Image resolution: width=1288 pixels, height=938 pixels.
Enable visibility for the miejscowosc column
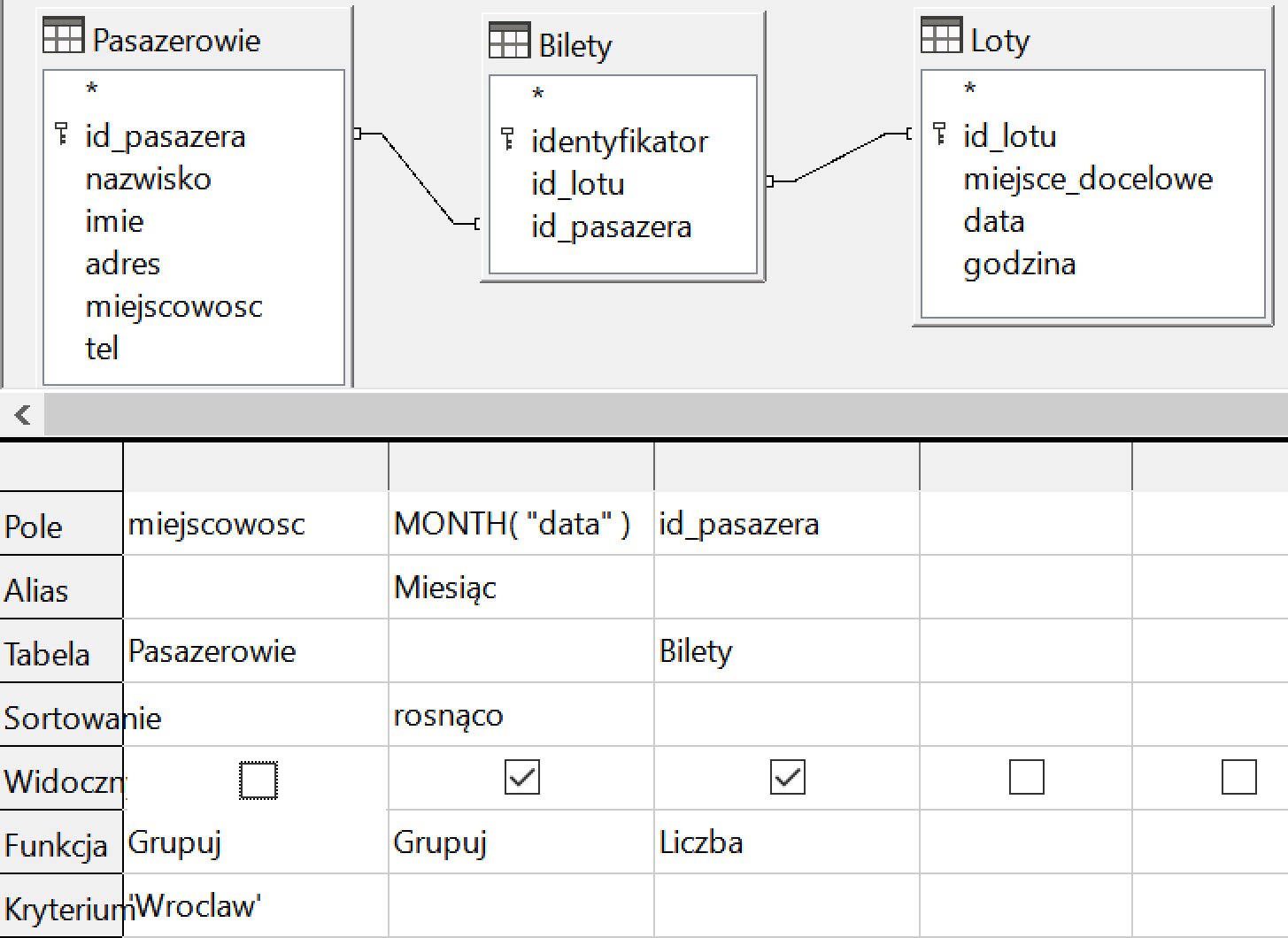[x=258, y=780]
